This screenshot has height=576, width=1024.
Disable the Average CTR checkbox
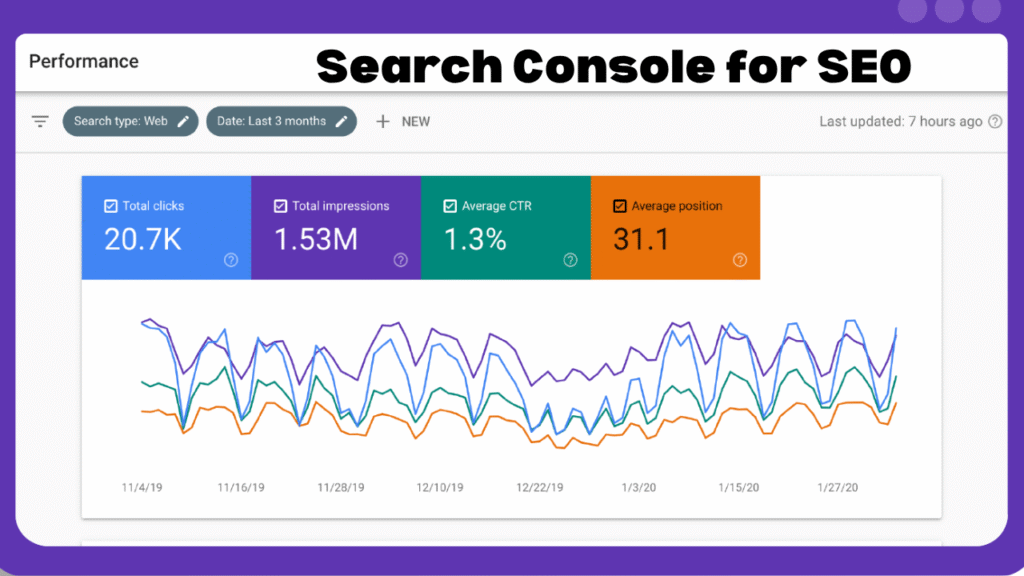click(x=450, y=206)
